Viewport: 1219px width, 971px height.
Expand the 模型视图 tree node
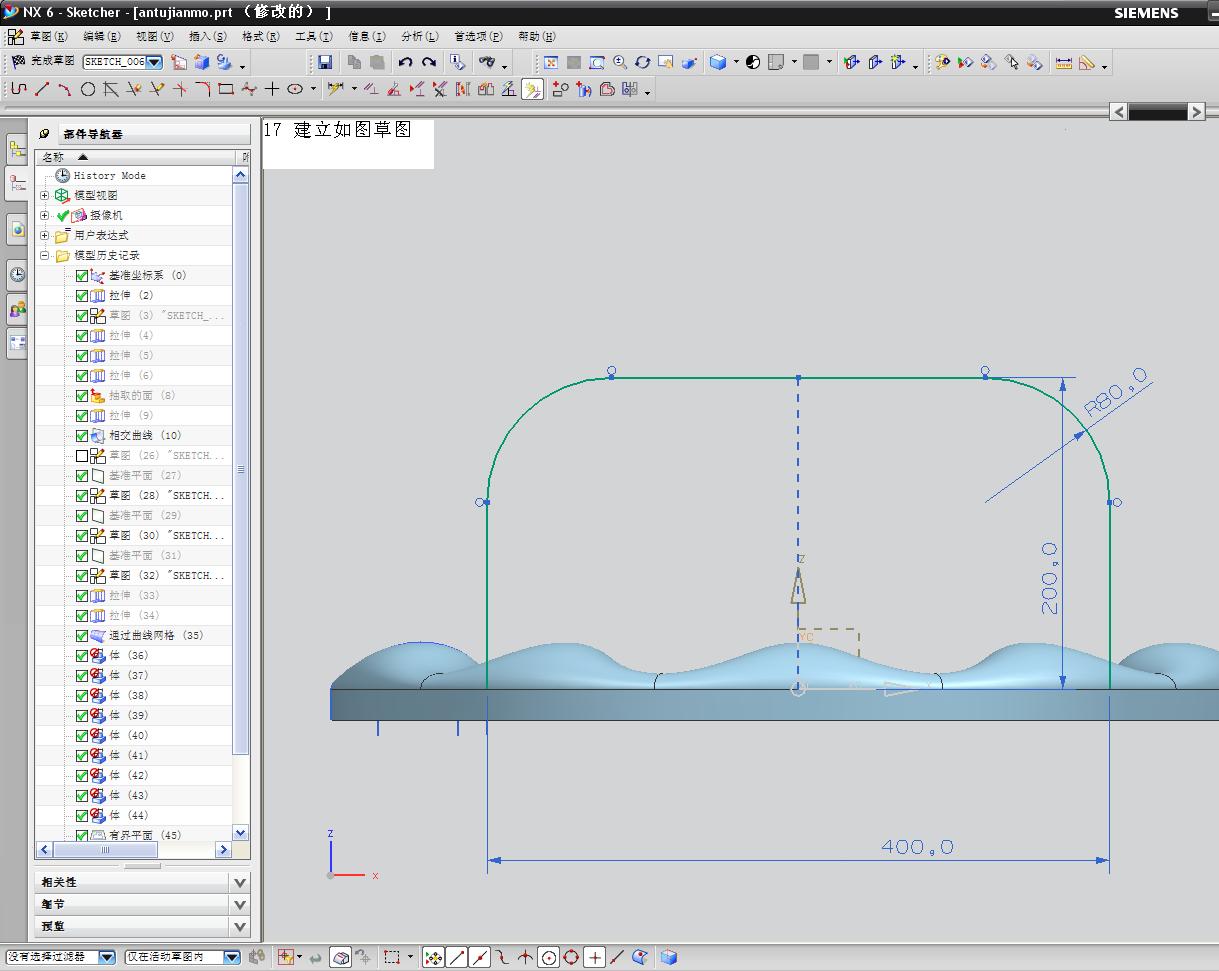(44, 195)
